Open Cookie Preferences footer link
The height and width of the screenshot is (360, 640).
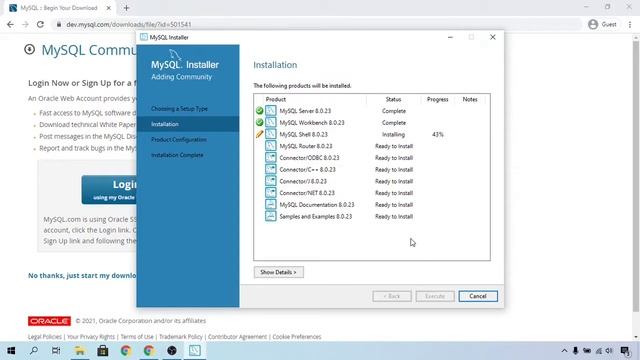click(x=297, y=337)
